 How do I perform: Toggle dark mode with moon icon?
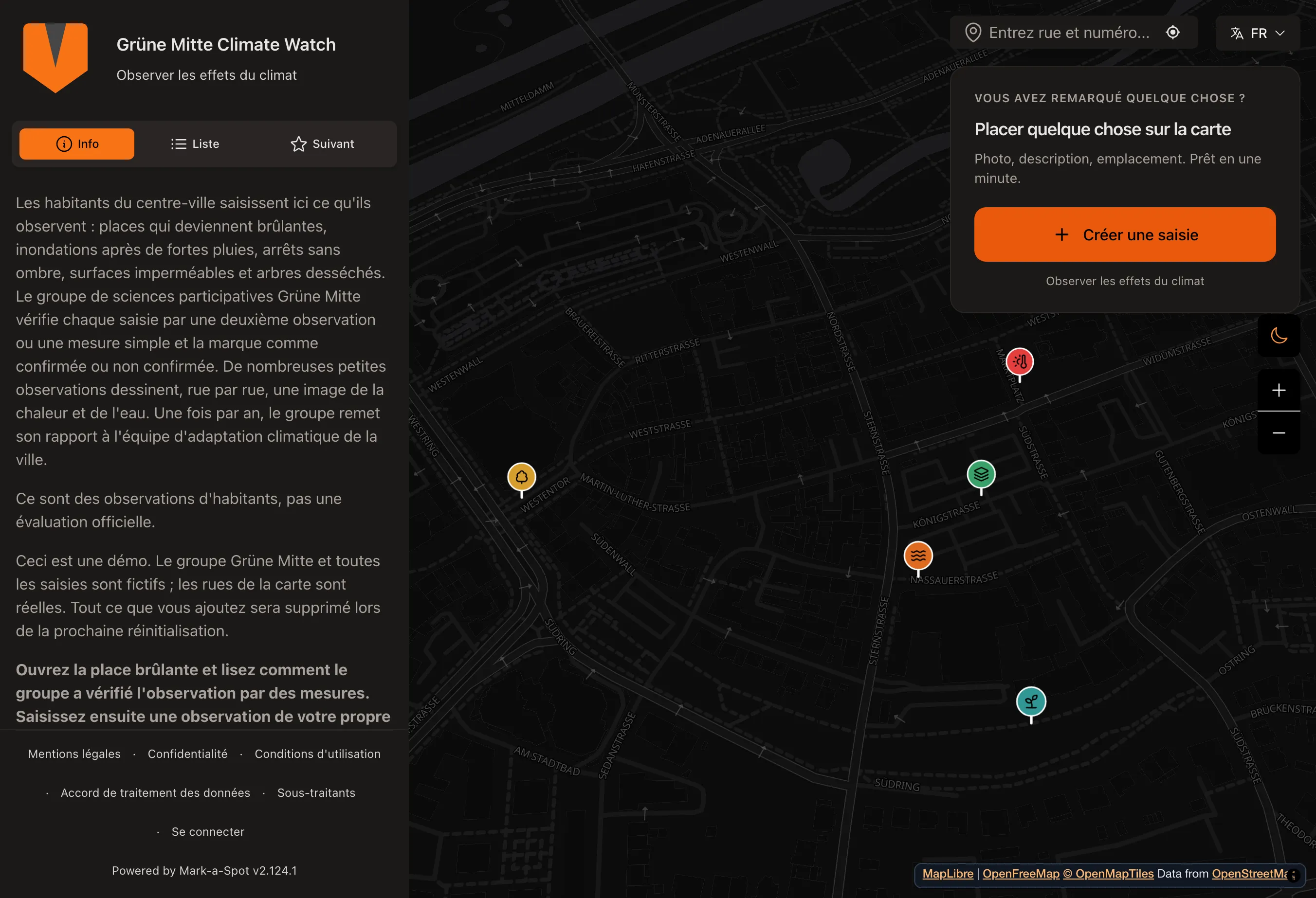pyautogui.click(x=1278, y=336)
